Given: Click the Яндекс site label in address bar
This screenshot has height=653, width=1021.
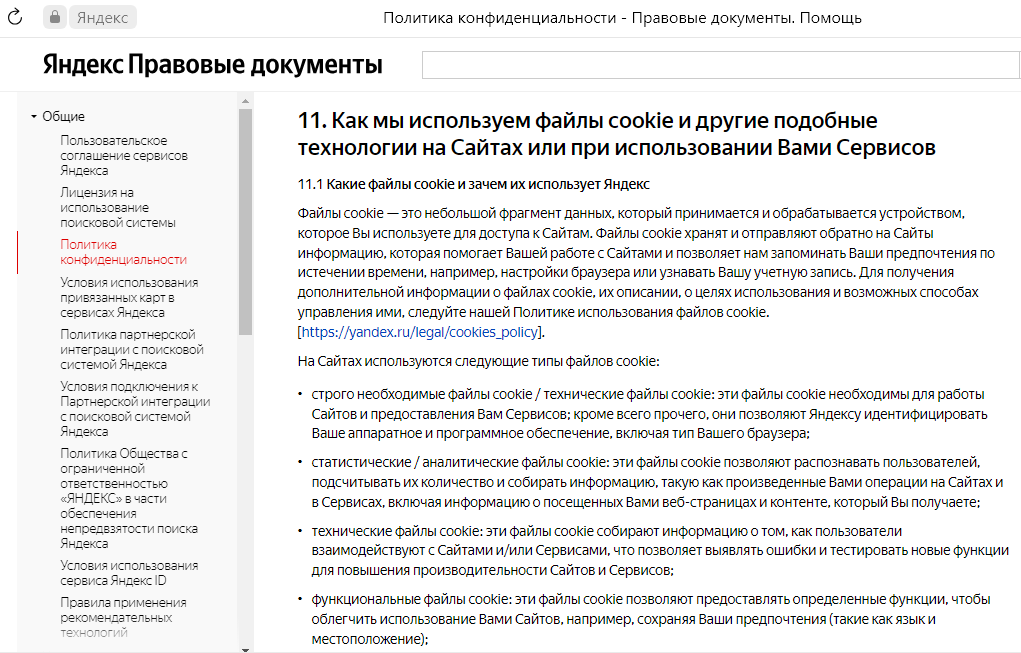Looking at the screenshot, I should [102, 18].
